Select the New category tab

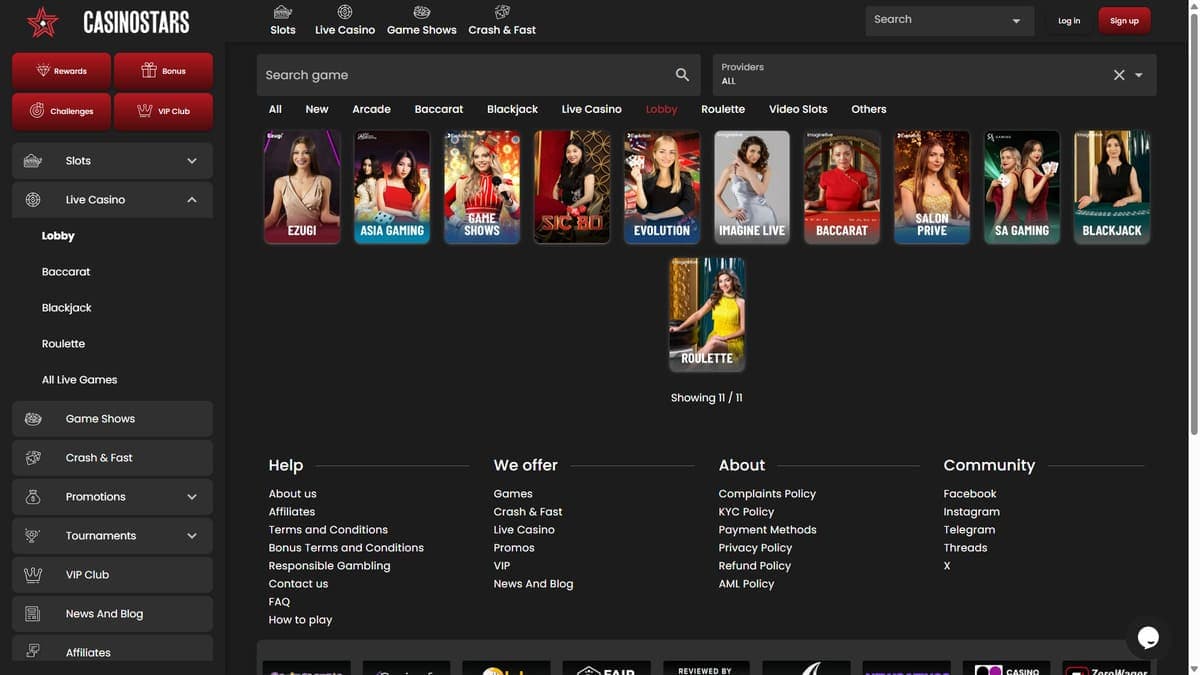click(x=317, y=109)
